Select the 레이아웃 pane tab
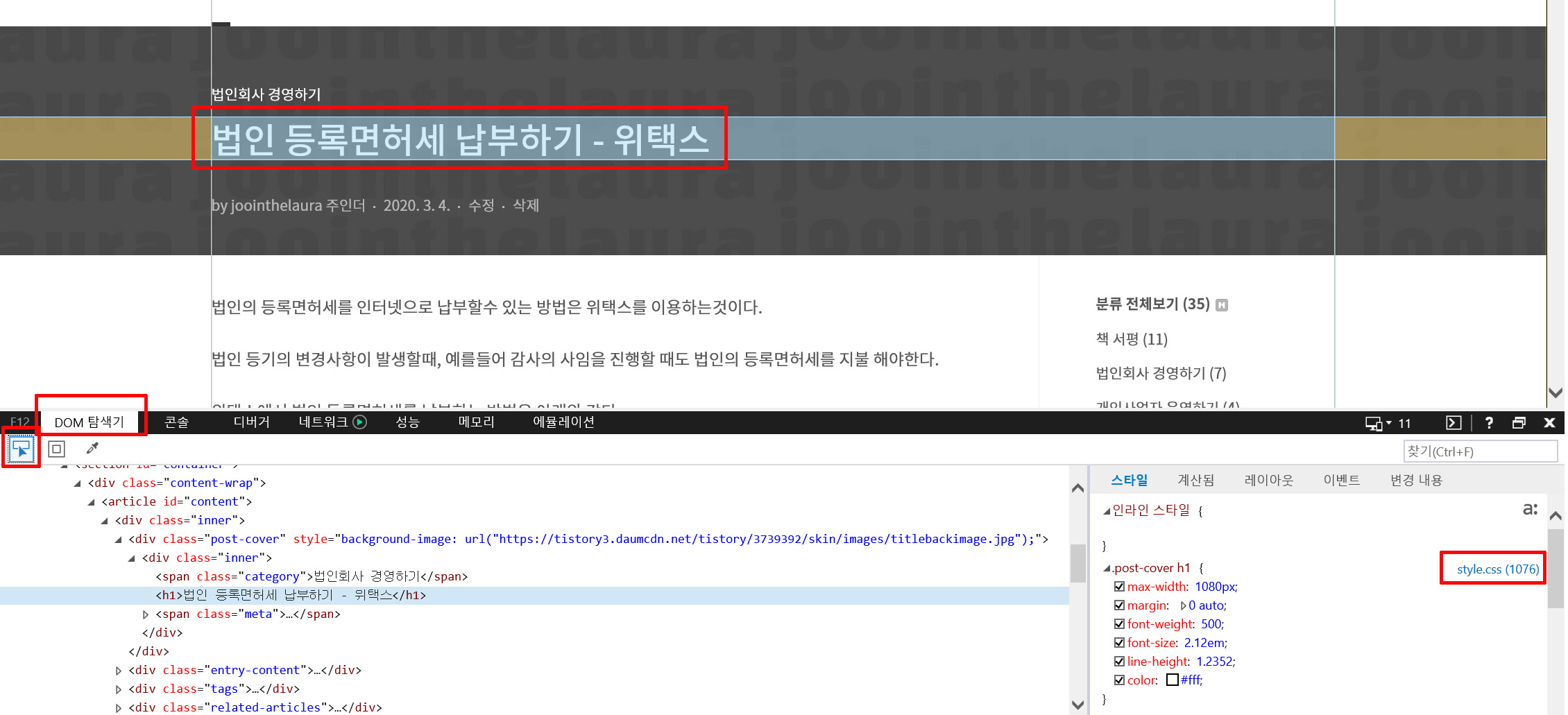1568x715 pixels. click(1269, 480)
